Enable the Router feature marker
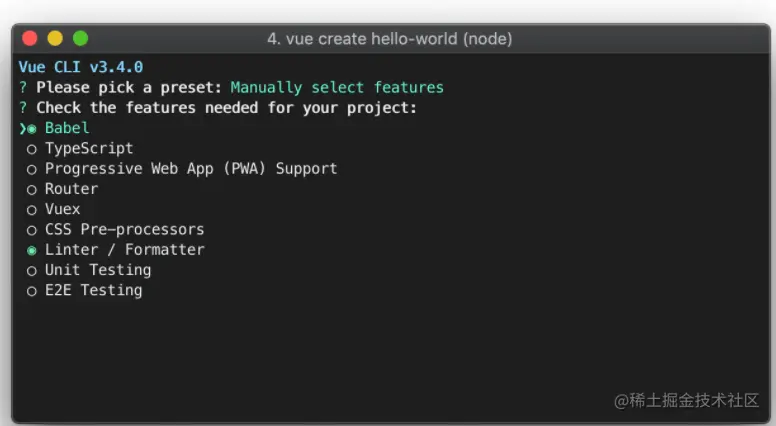The height and width of the screenshot is (426, 776). tap(32, 190)
